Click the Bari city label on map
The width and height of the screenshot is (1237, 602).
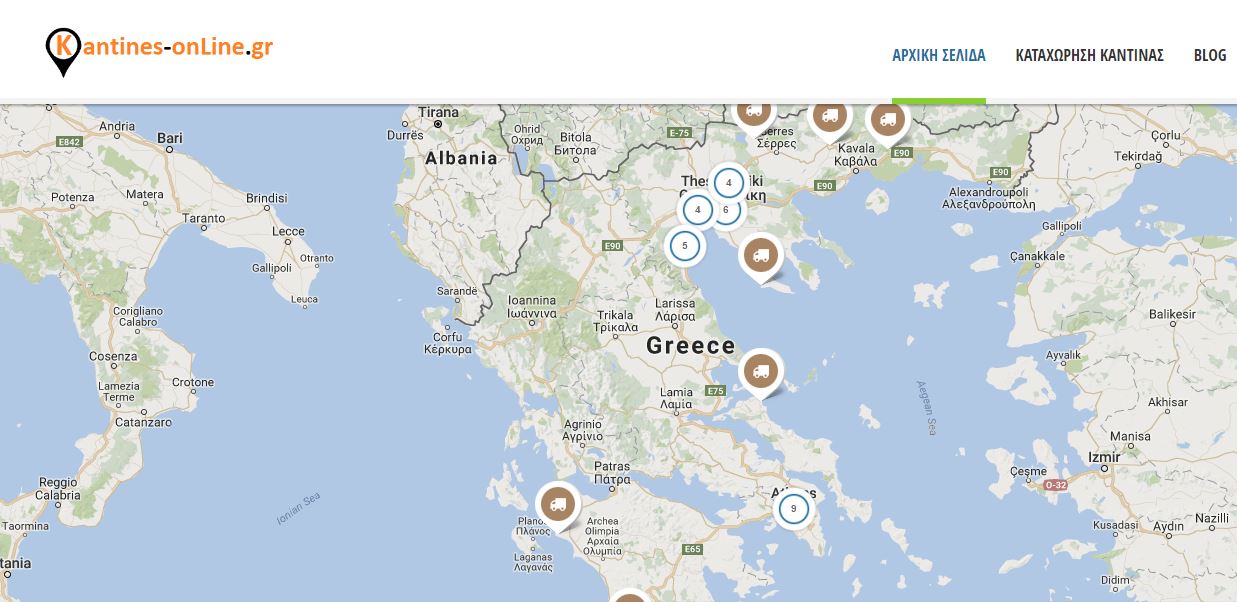tap(170, 138)
